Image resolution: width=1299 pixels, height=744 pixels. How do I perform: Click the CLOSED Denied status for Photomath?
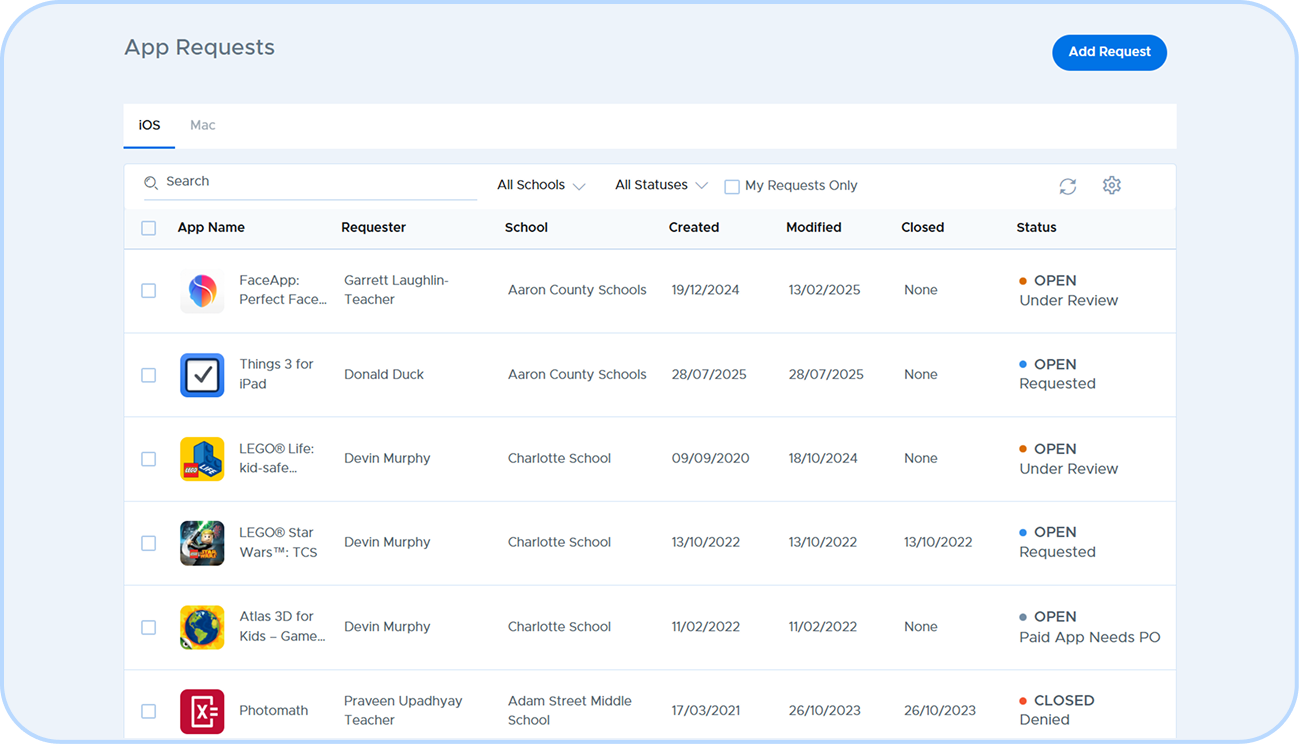coord(1057,710)
